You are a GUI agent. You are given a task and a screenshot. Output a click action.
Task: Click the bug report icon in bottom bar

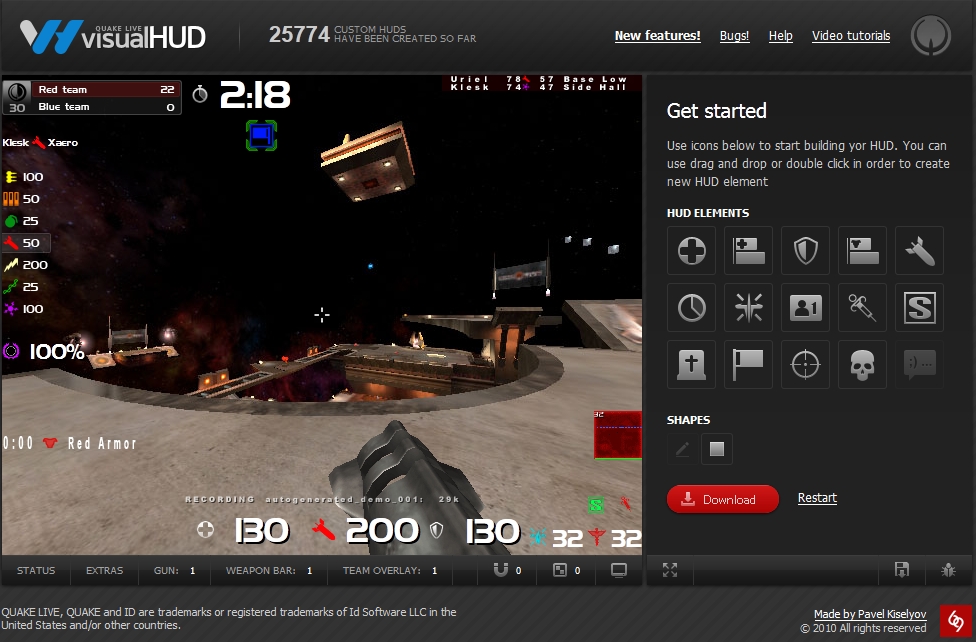click(x=948, y=570)
